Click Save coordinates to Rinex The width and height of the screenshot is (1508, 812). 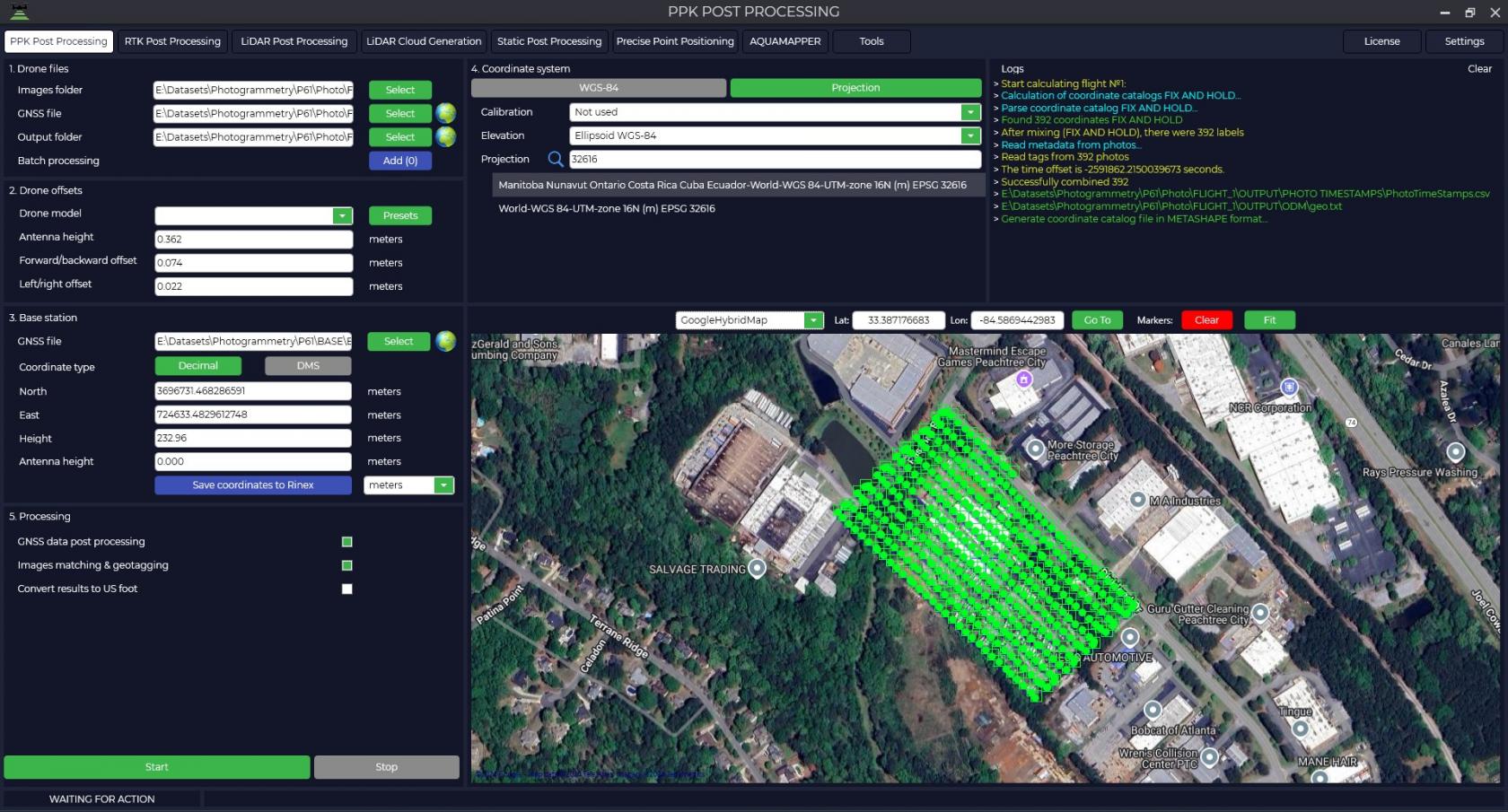pos(253,485)
